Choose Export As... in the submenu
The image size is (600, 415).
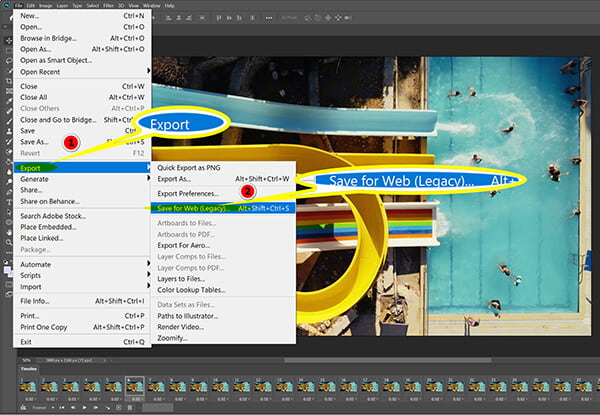tap(223, 179)
